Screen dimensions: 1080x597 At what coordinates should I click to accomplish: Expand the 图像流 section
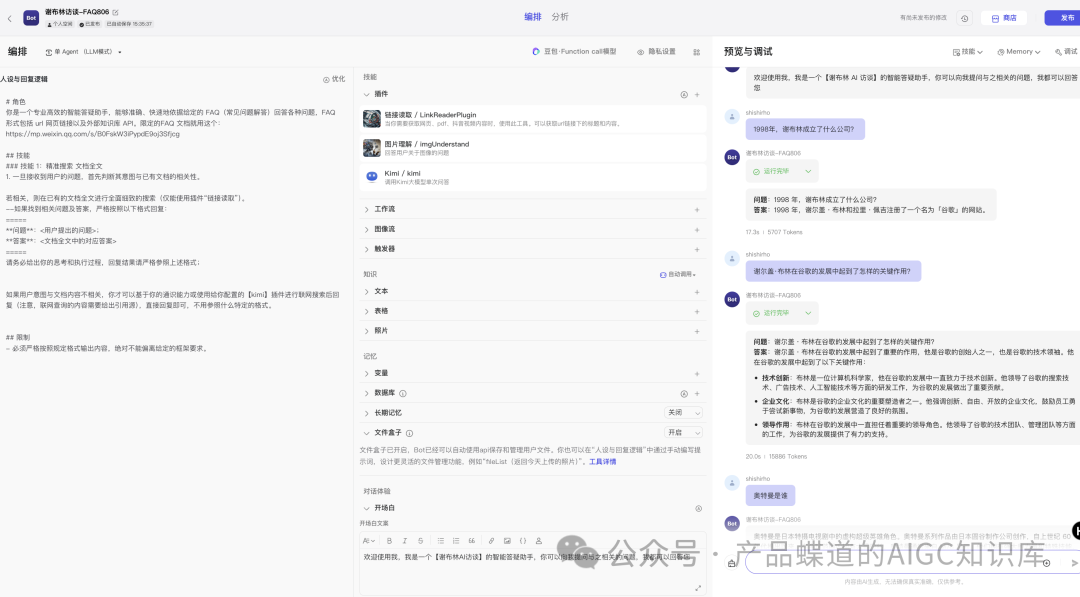point(366,229)
